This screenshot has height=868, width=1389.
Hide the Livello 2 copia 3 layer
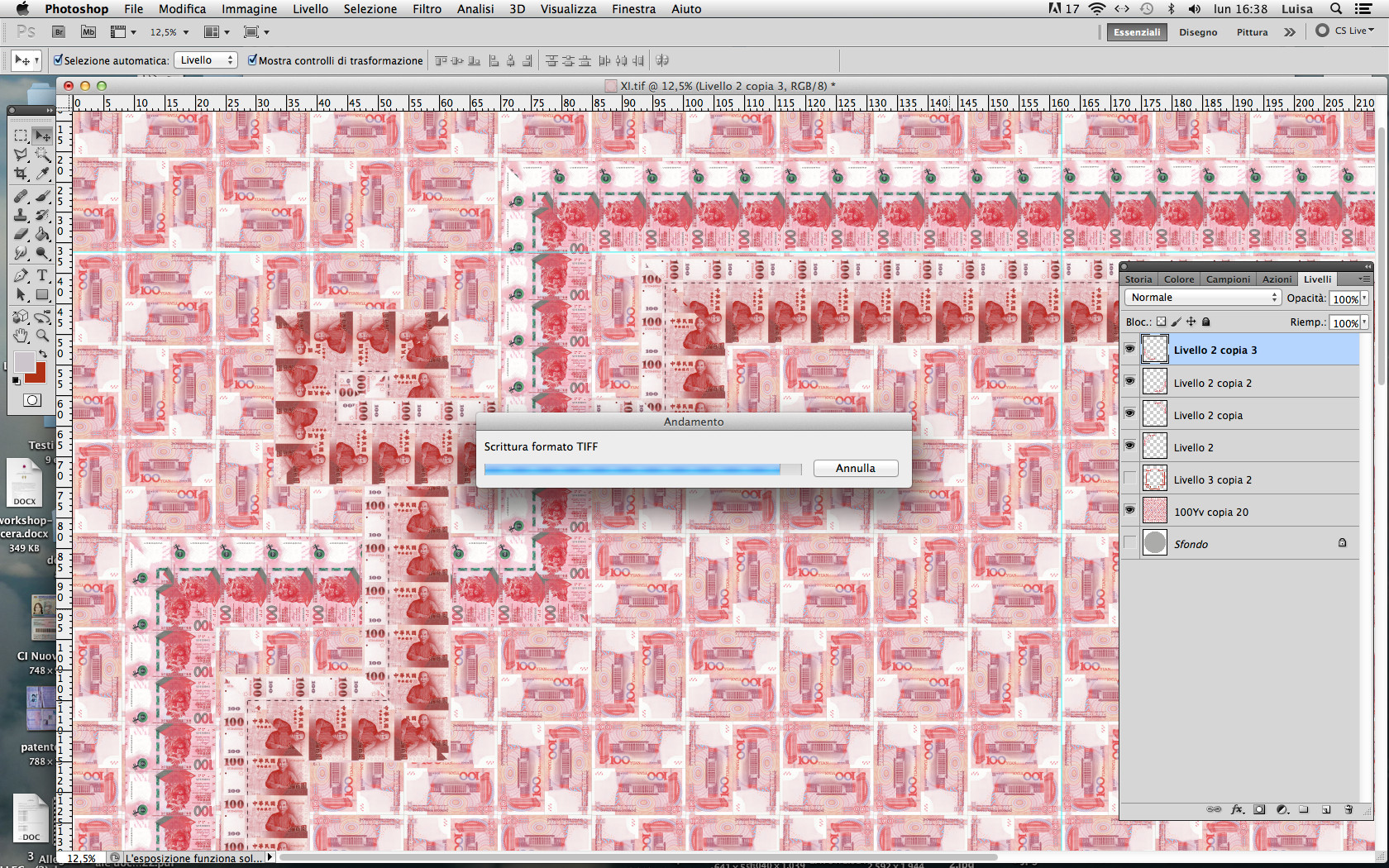pyautogui.click(x=1129, y=350)
